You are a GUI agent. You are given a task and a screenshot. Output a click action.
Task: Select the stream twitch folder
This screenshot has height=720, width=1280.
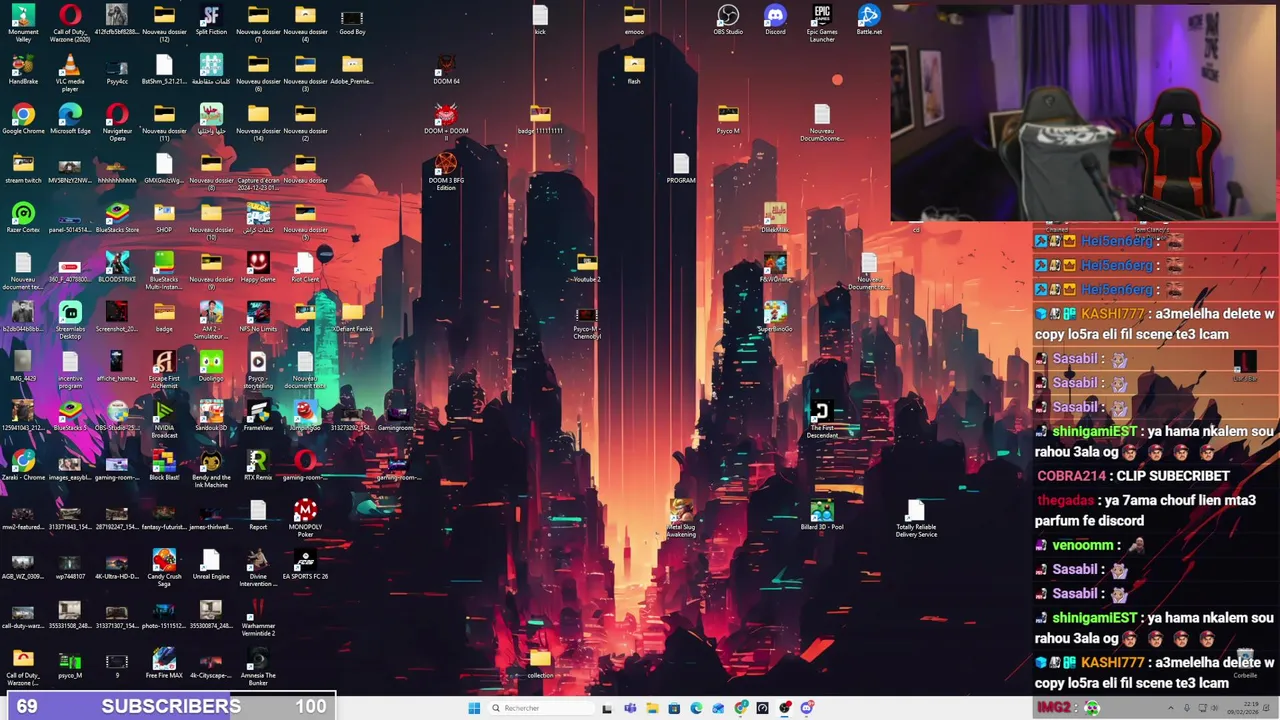point(23,168)
